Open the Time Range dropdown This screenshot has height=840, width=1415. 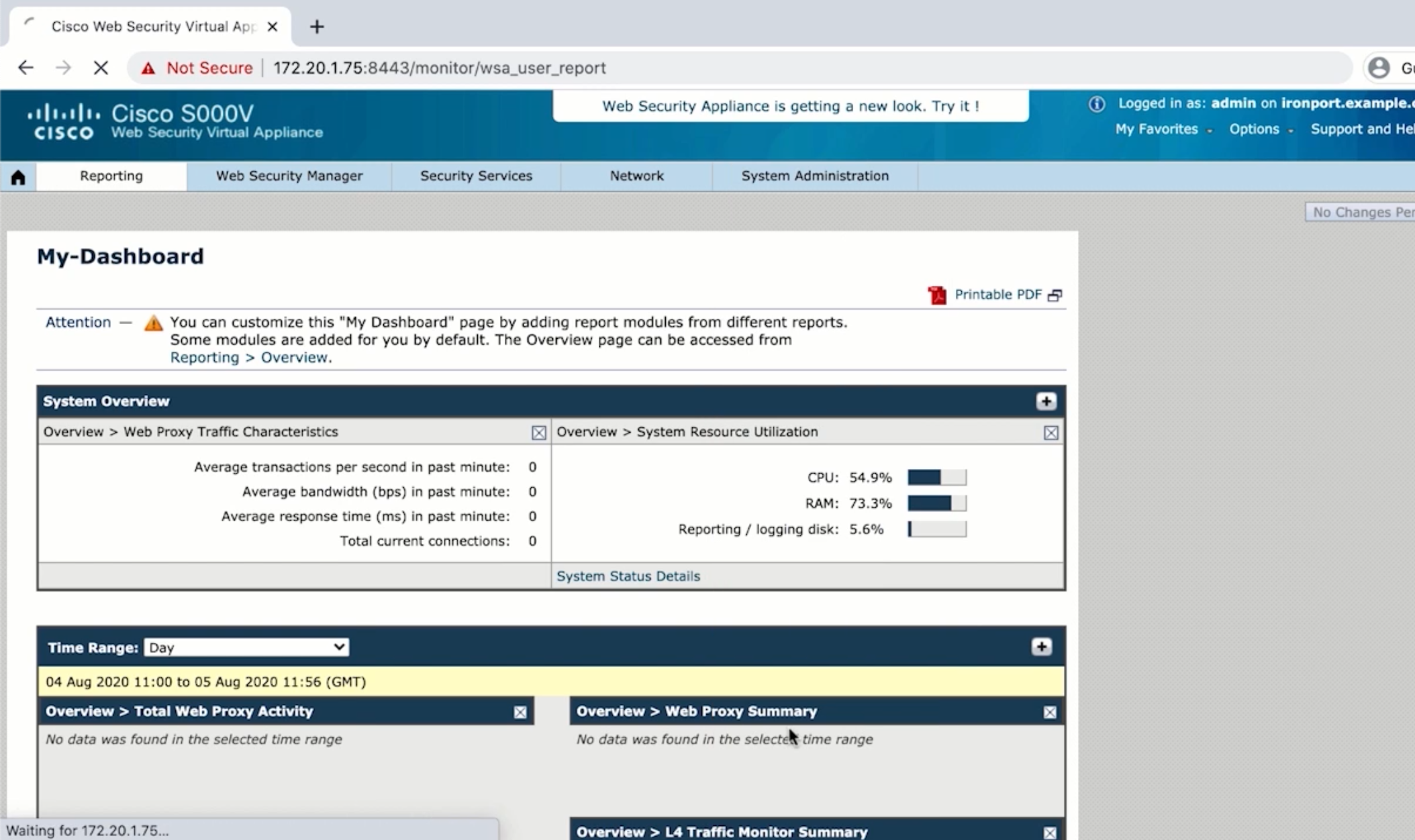pos(246,647)
